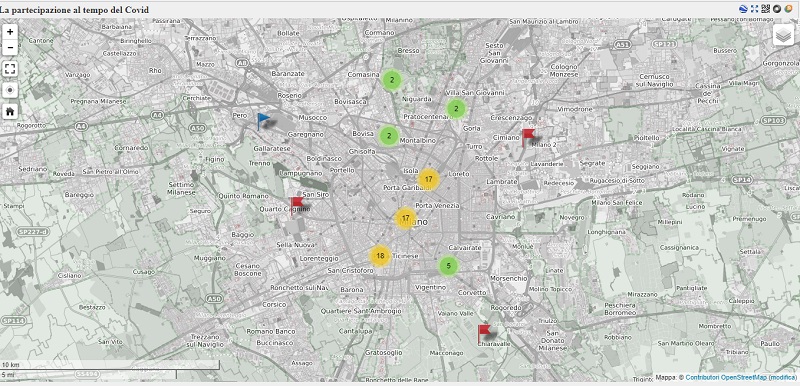Click the Bareggio place label
The image size is (800, 386).
pos(79,195)
